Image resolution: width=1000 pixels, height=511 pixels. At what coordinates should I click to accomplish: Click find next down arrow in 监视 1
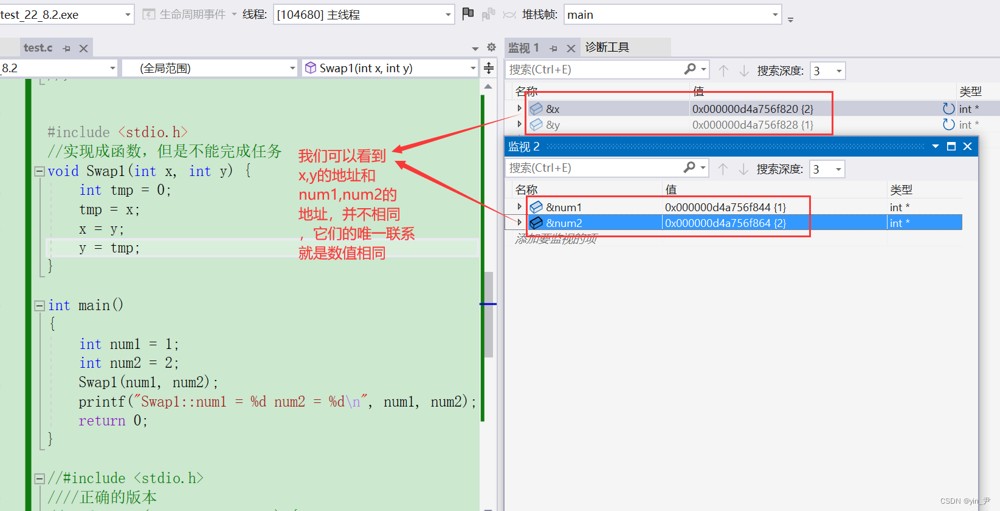point(744,71)
